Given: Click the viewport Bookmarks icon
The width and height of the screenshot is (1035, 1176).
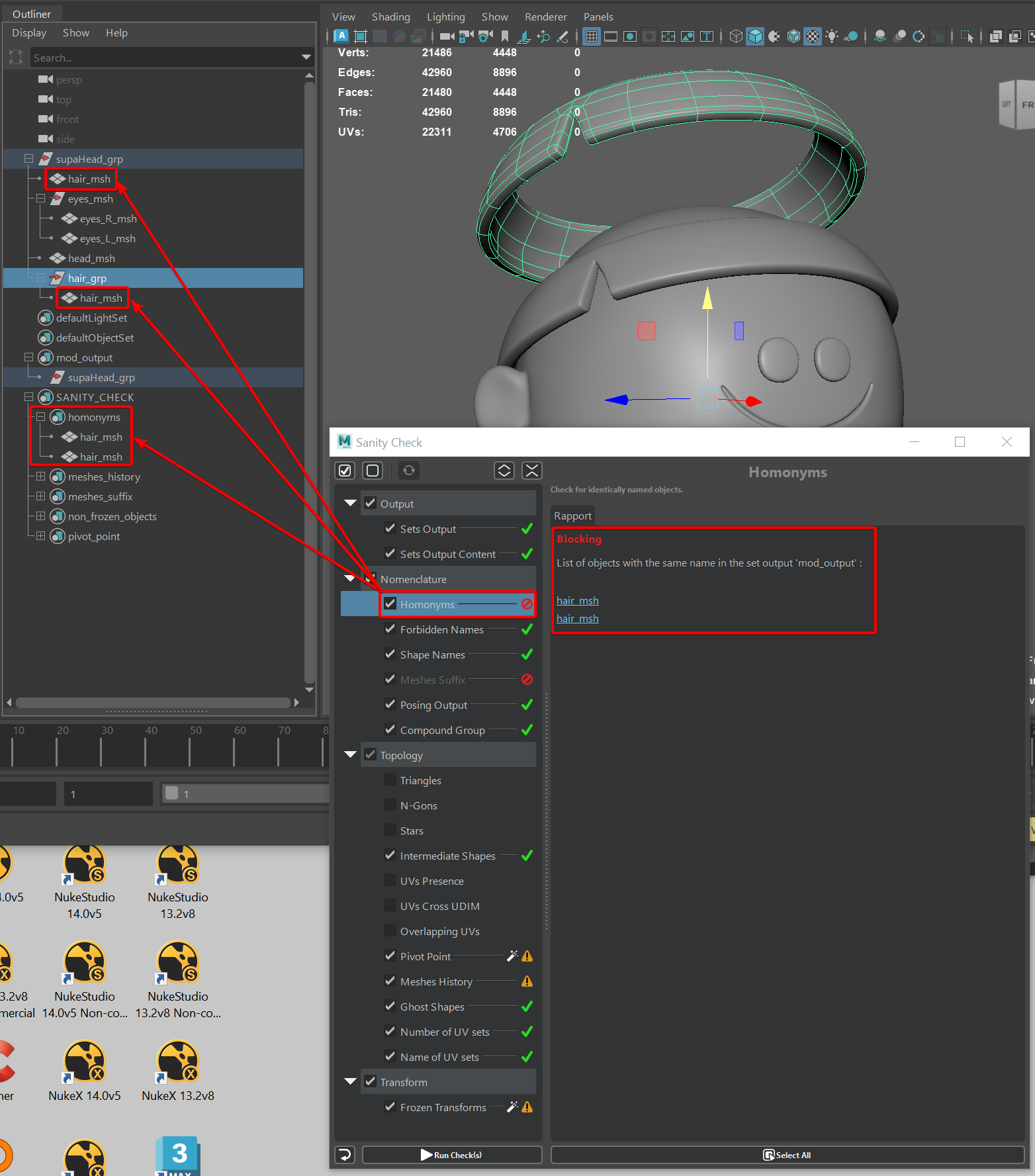Looking at the screenshot, I should click(x=505, y=36).
